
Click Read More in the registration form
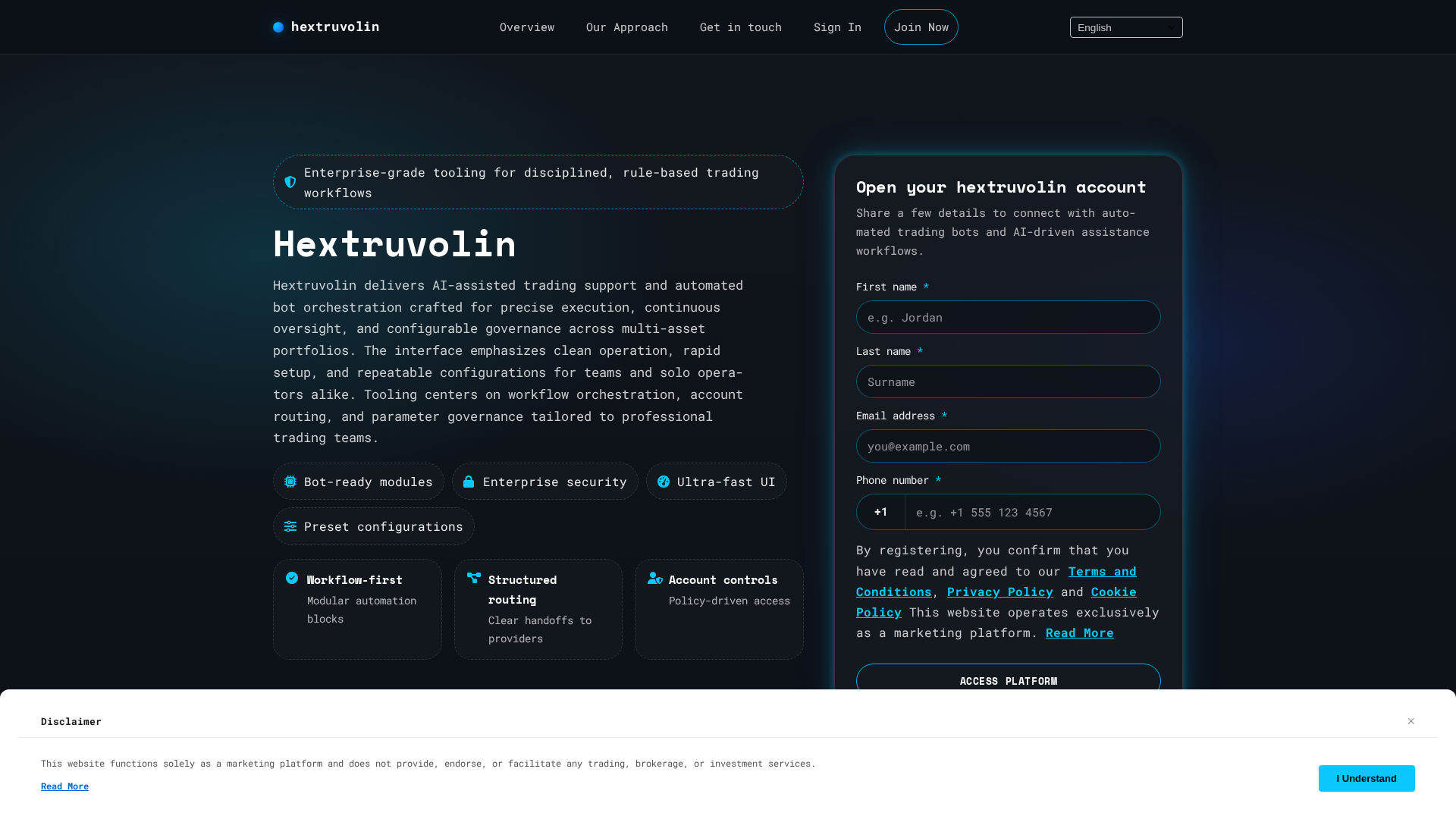[x=1080, y=632]
